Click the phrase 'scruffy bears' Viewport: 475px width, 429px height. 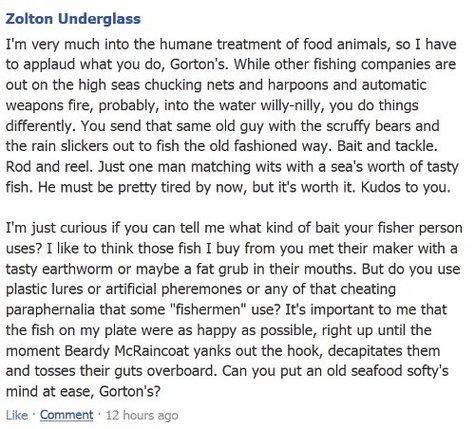(x=382, y=126)
